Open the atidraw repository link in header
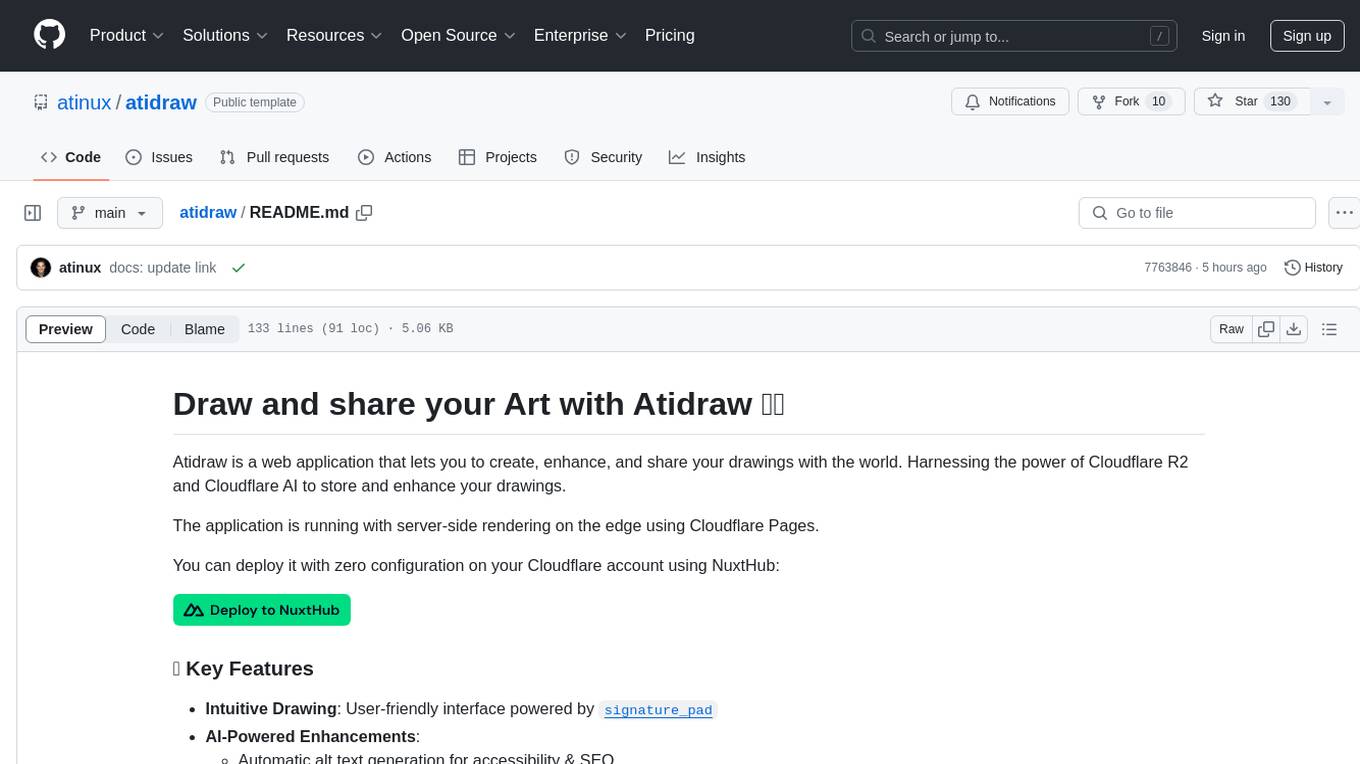The image size is (1360, 764). tap(161, 102)
